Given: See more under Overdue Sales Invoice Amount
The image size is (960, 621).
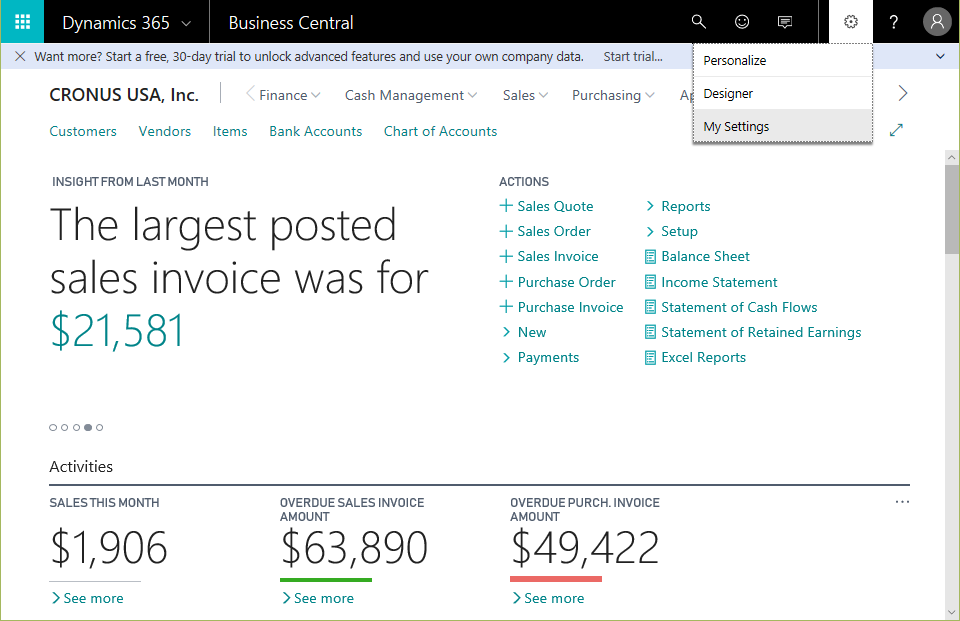Looking at the screenshot, I should (318, 598).
